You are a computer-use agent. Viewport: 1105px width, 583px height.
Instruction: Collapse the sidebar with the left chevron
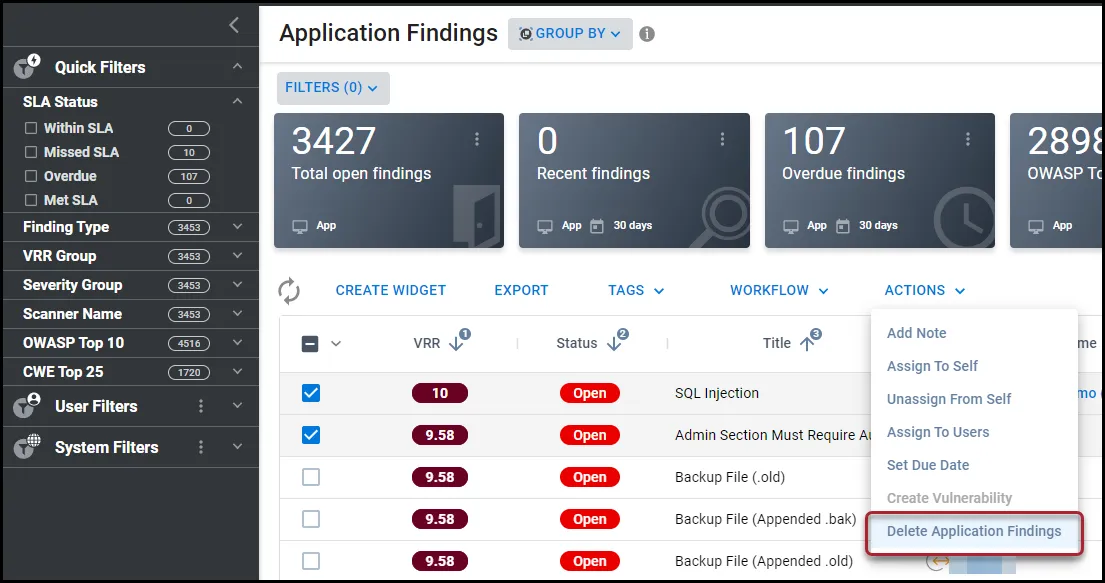coord(234,25)
